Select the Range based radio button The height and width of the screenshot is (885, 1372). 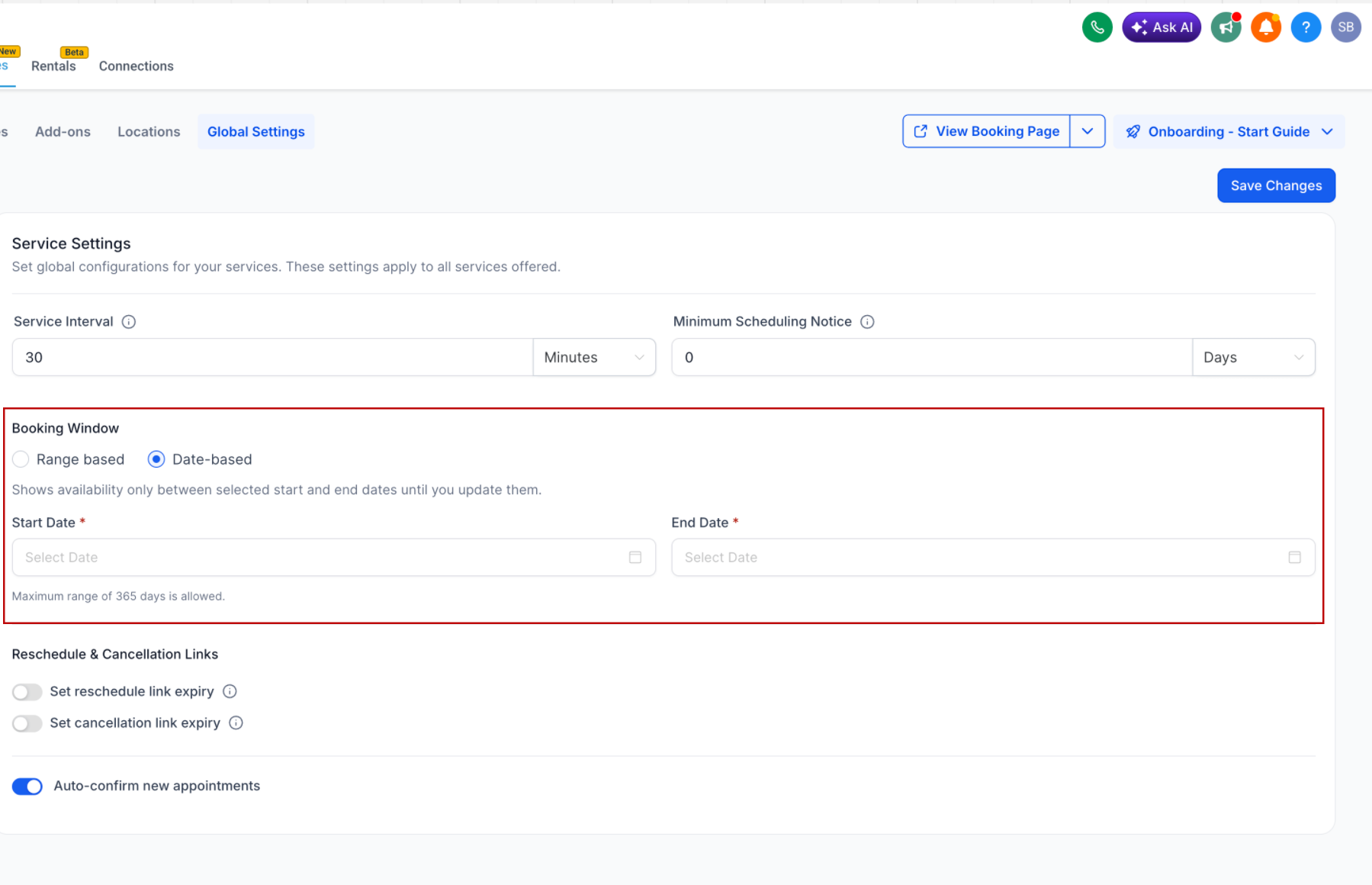(x=21, y=459)
